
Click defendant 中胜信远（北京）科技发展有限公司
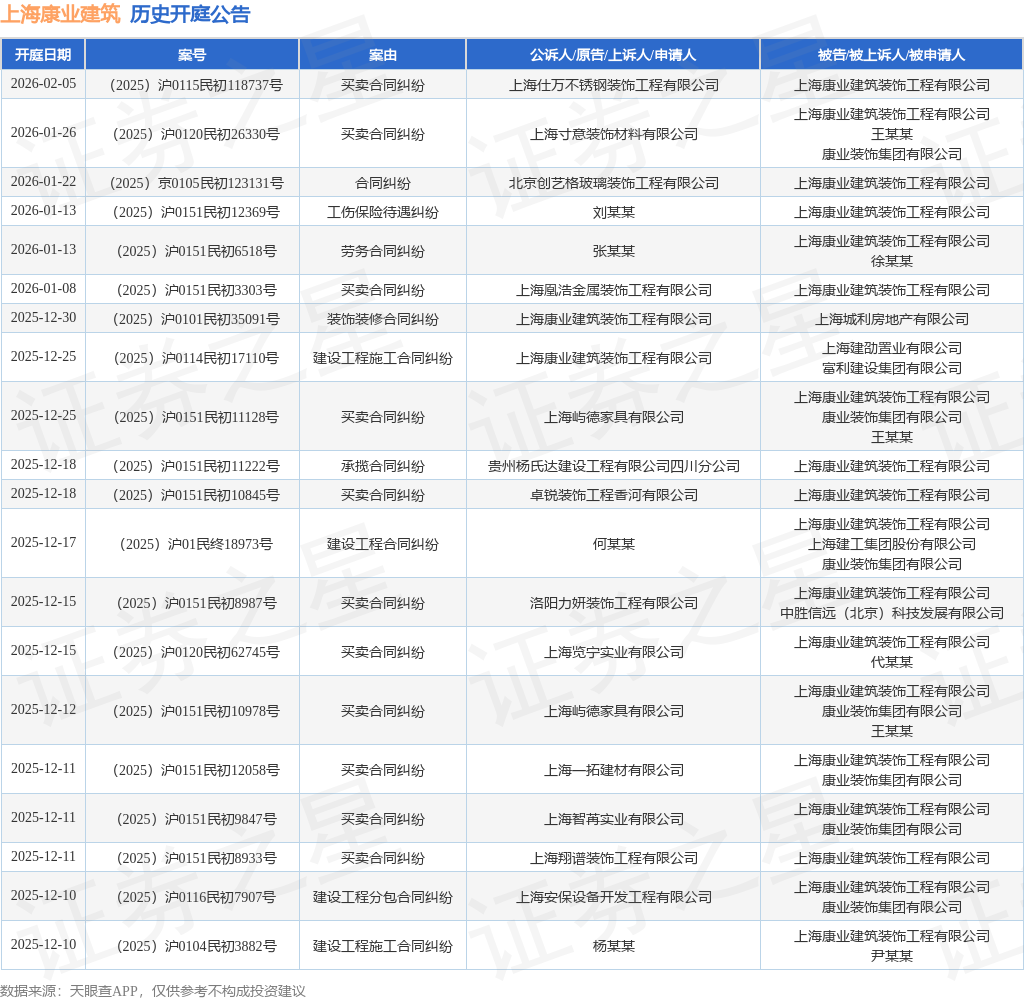coord(892,613)
